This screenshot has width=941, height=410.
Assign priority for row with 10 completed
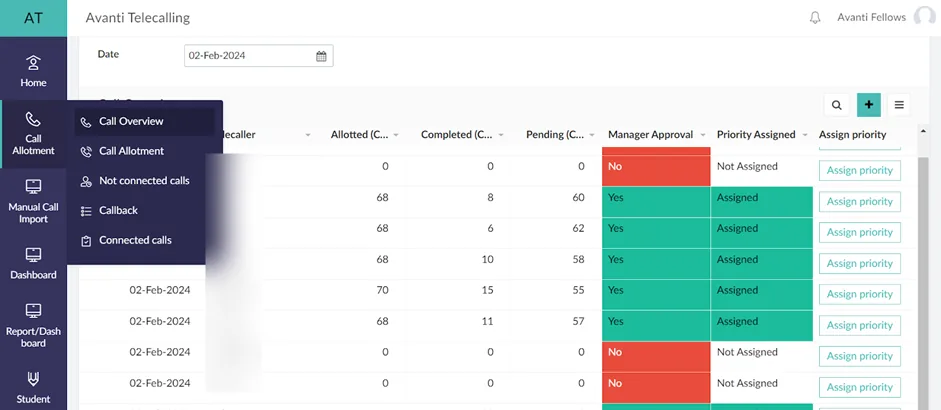[859, 264]
